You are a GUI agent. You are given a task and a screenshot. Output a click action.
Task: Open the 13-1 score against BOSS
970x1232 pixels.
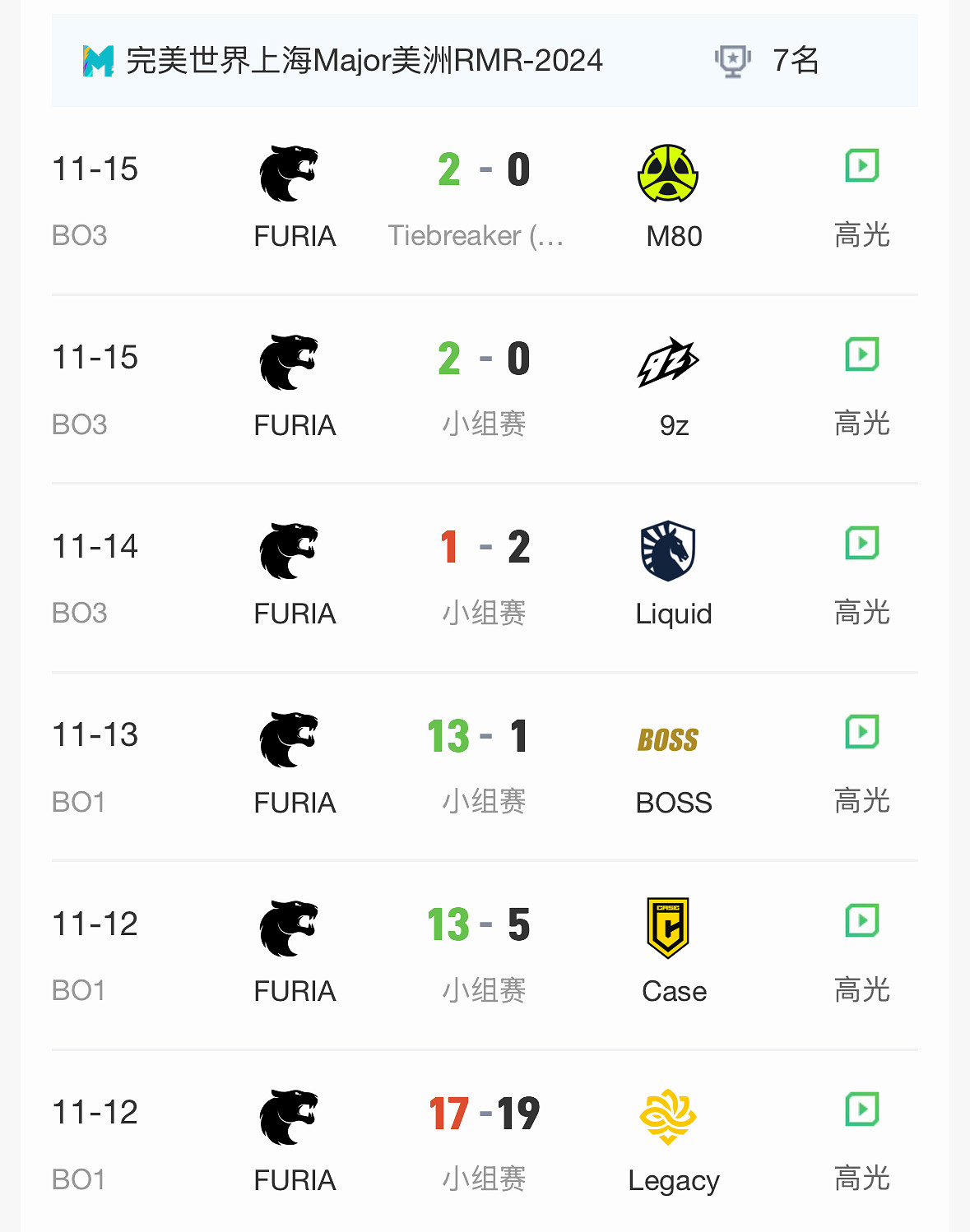pyautogui.click(x=478, y=736)
